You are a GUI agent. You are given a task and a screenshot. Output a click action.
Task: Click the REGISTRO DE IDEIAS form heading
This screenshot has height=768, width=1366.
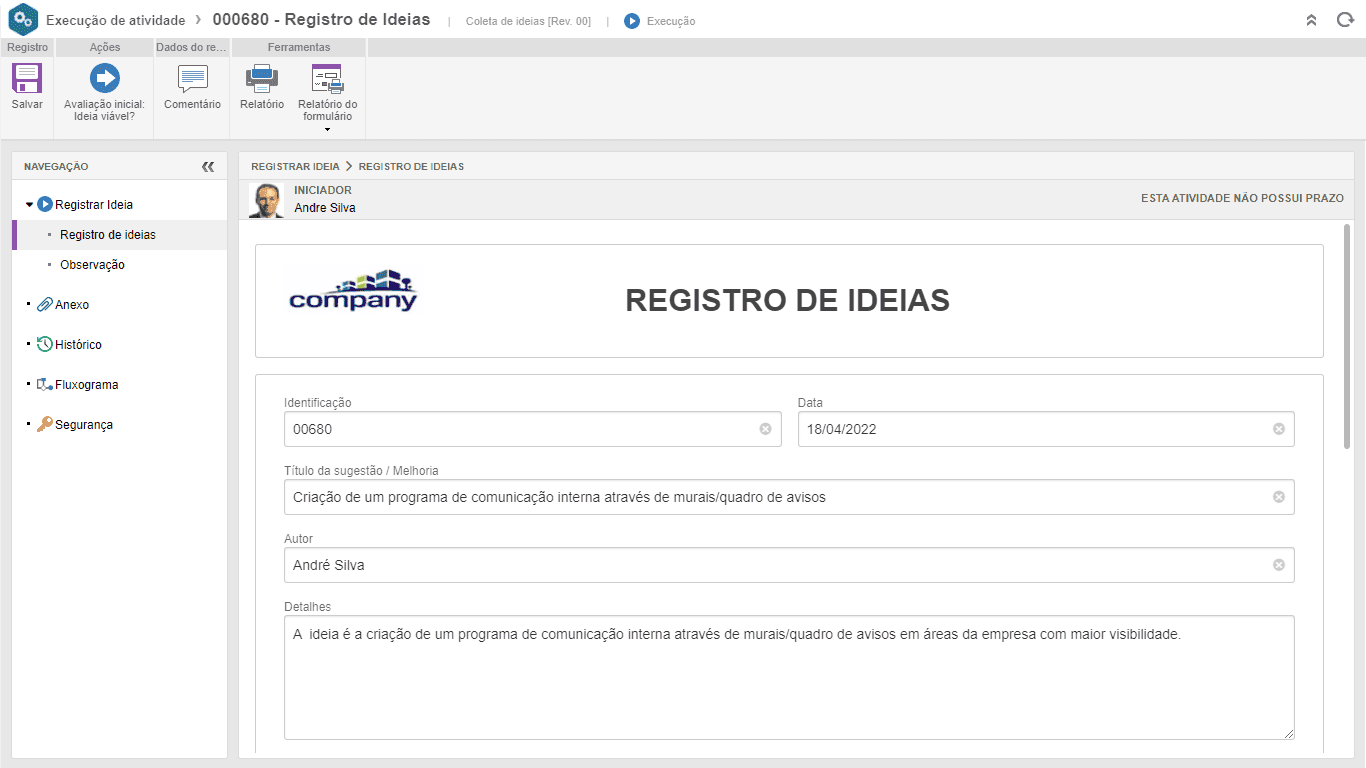click(x=788, y=300)
